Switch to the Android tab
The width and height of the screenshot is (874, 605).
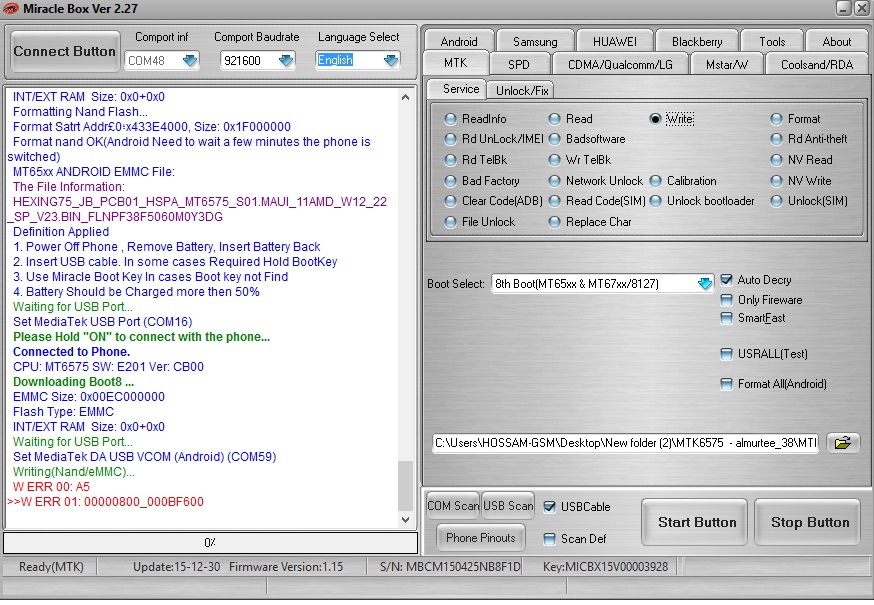459,41
